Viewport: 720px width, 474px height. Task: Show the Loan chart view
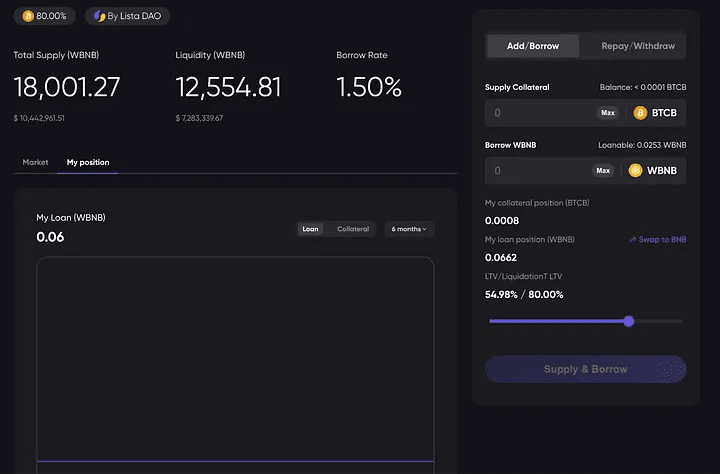tap(310, 229)
